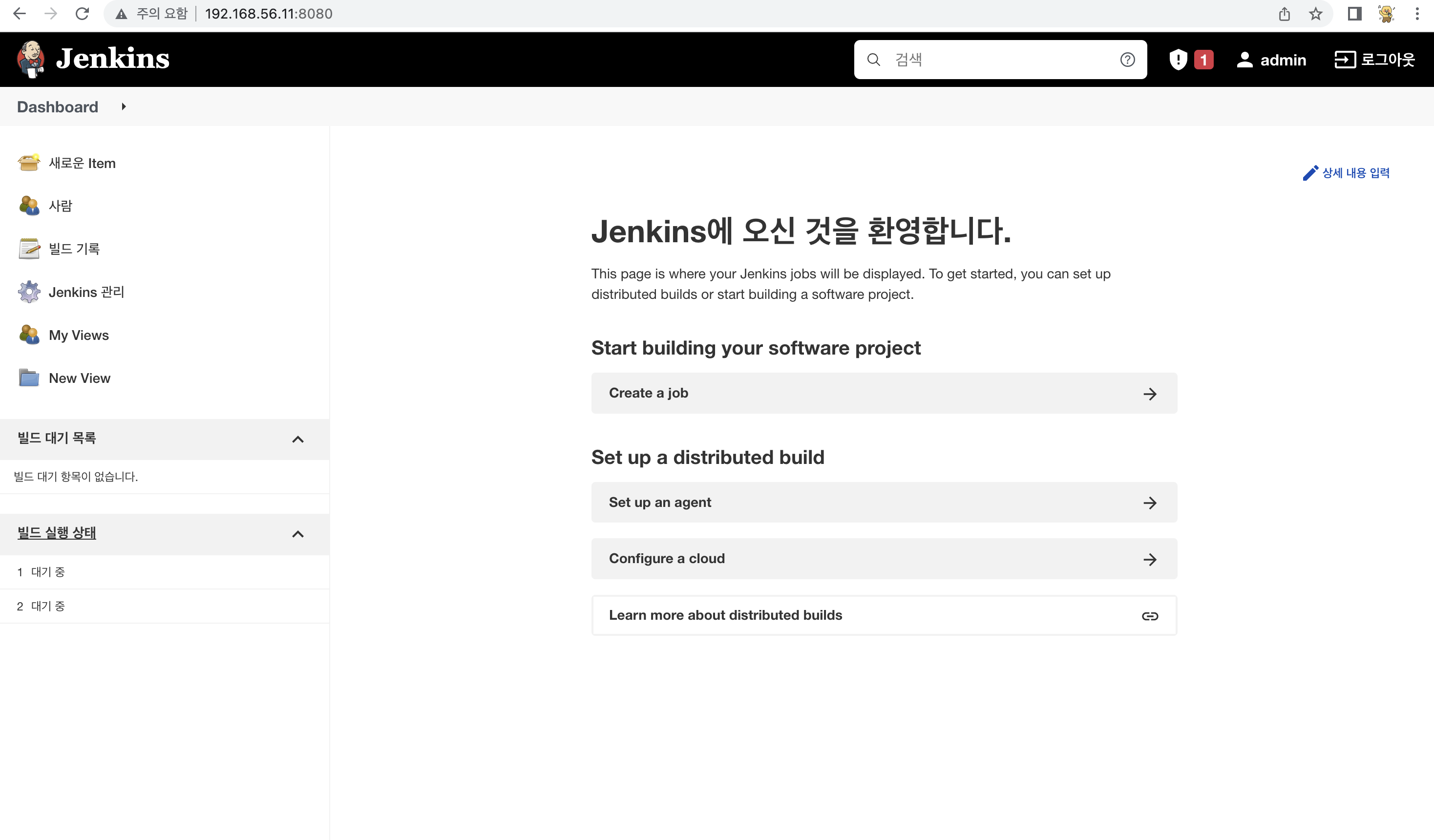Open Learn more about distributed builds link
Viewport: 1434px width, 840px height.
coord(883,615)
